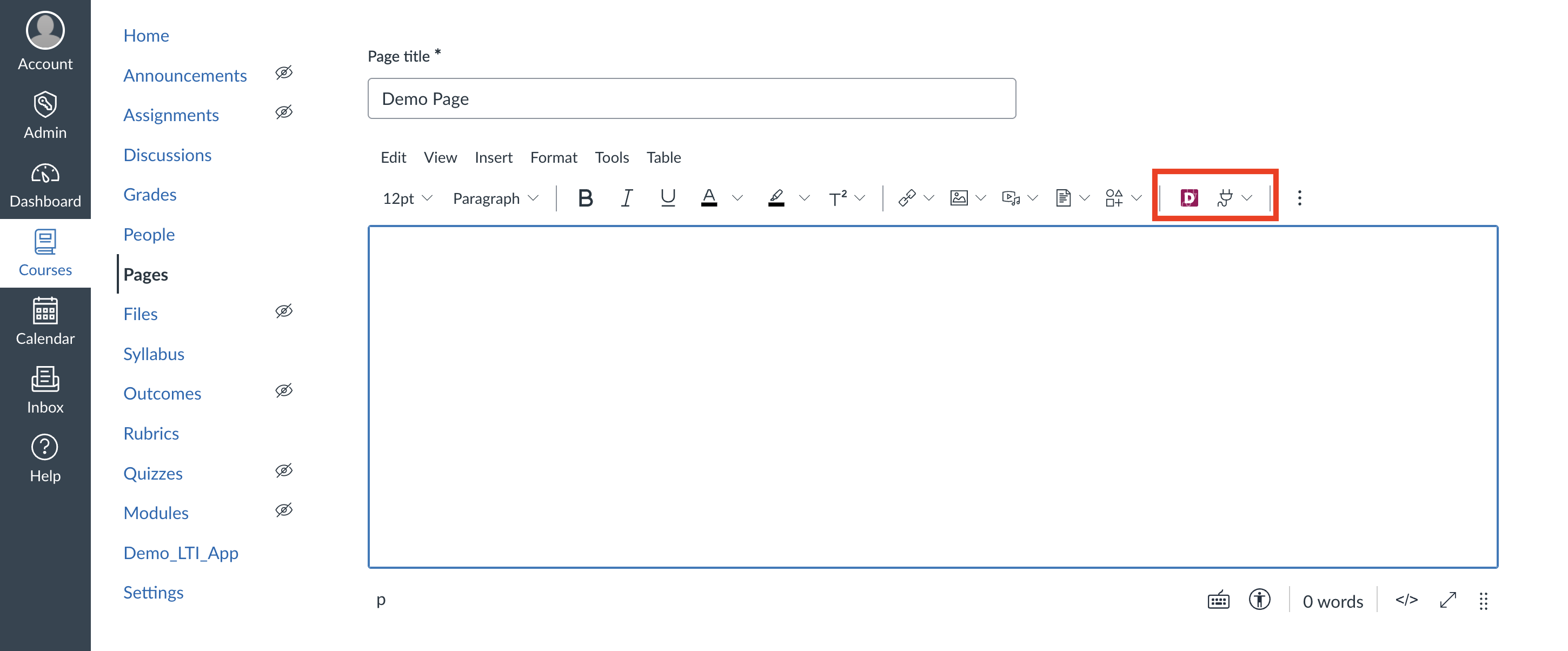Open the 12pt font size dropdown

[x=407, y=197]
